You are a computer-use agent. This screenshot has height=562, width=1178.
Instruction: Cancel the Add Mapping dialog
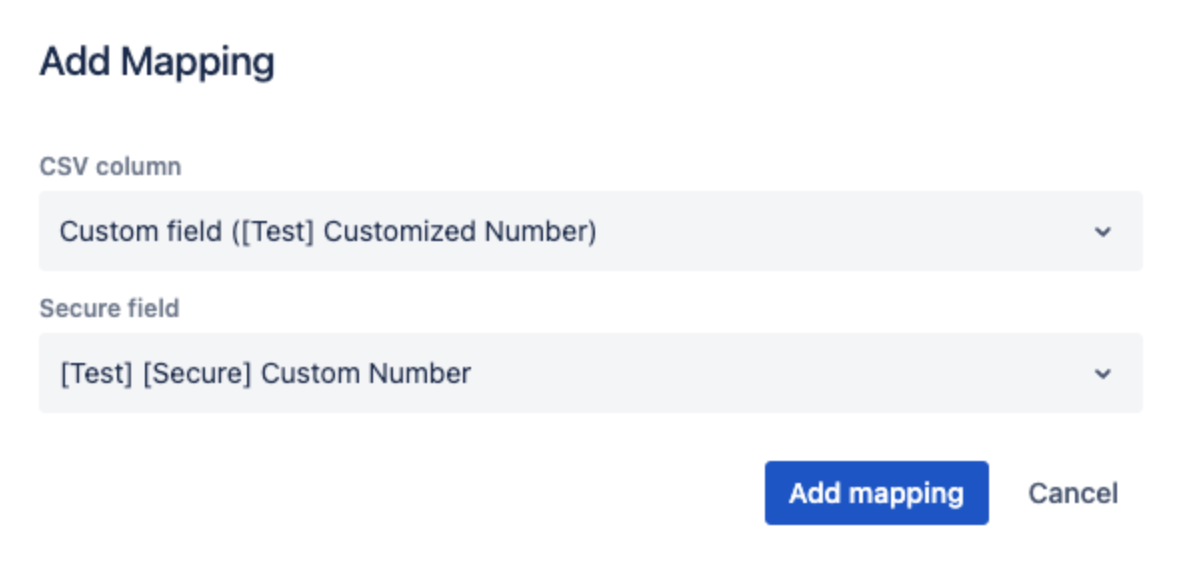point(1073,493)
